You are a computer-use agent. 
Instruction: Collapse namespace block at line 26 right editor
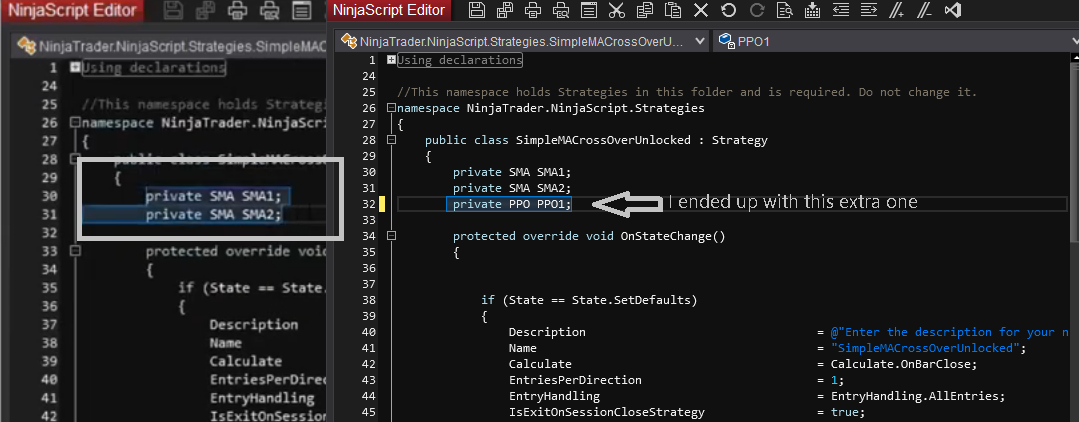391,108
